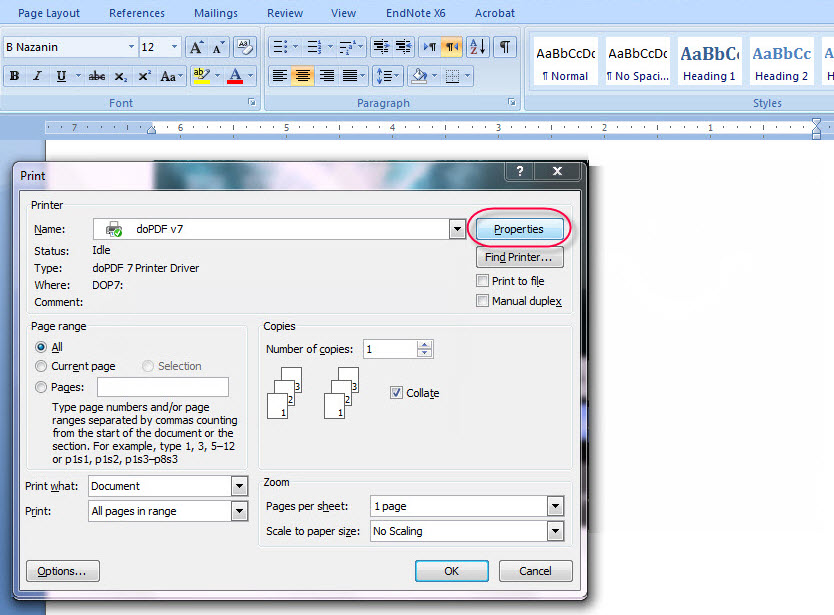Expand the Pages per sheet dropdown

555,506
